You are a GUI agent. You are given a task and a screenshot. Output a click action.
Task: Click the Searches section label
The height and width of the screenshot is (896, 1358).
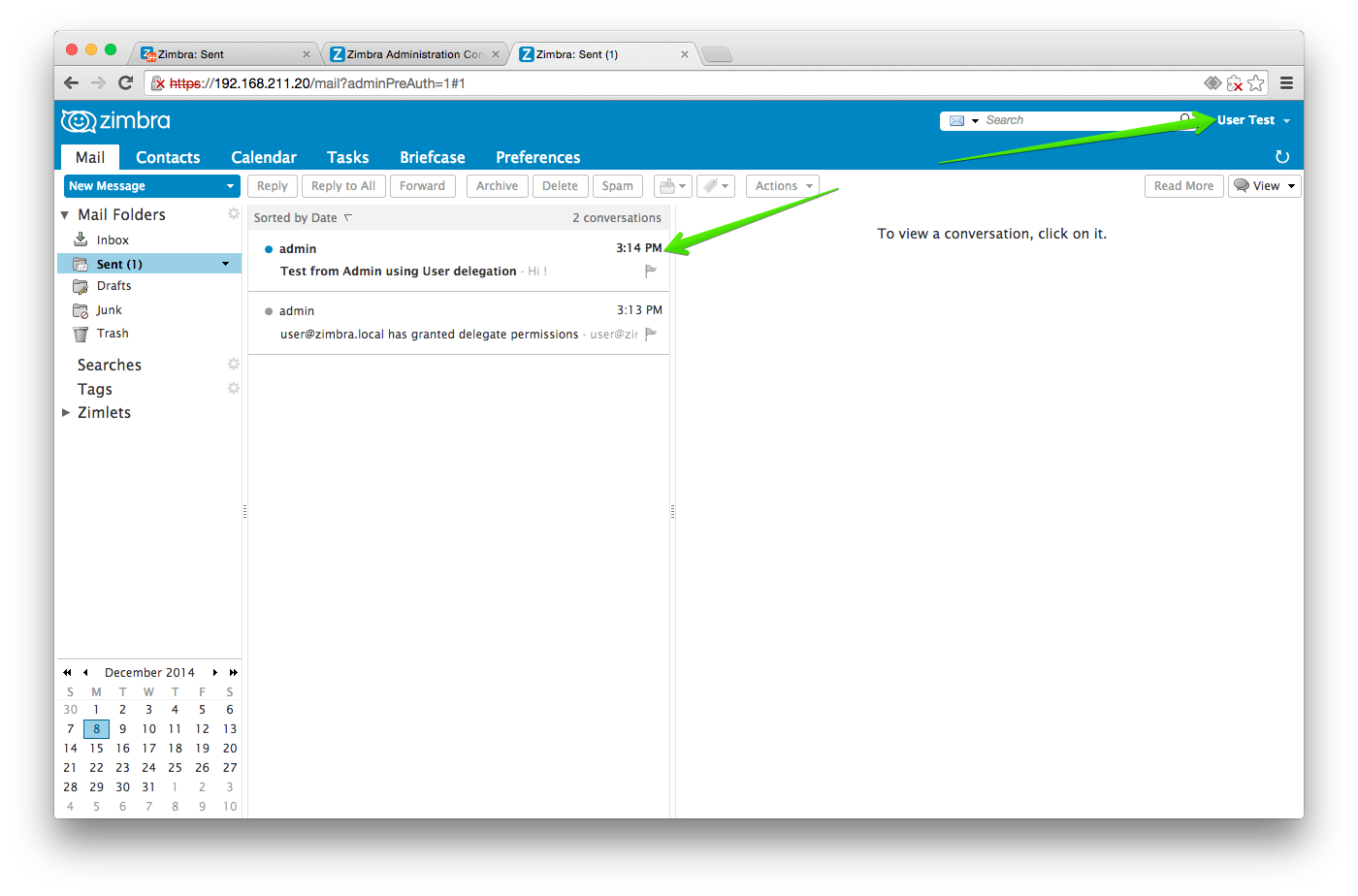coord(110,365)
